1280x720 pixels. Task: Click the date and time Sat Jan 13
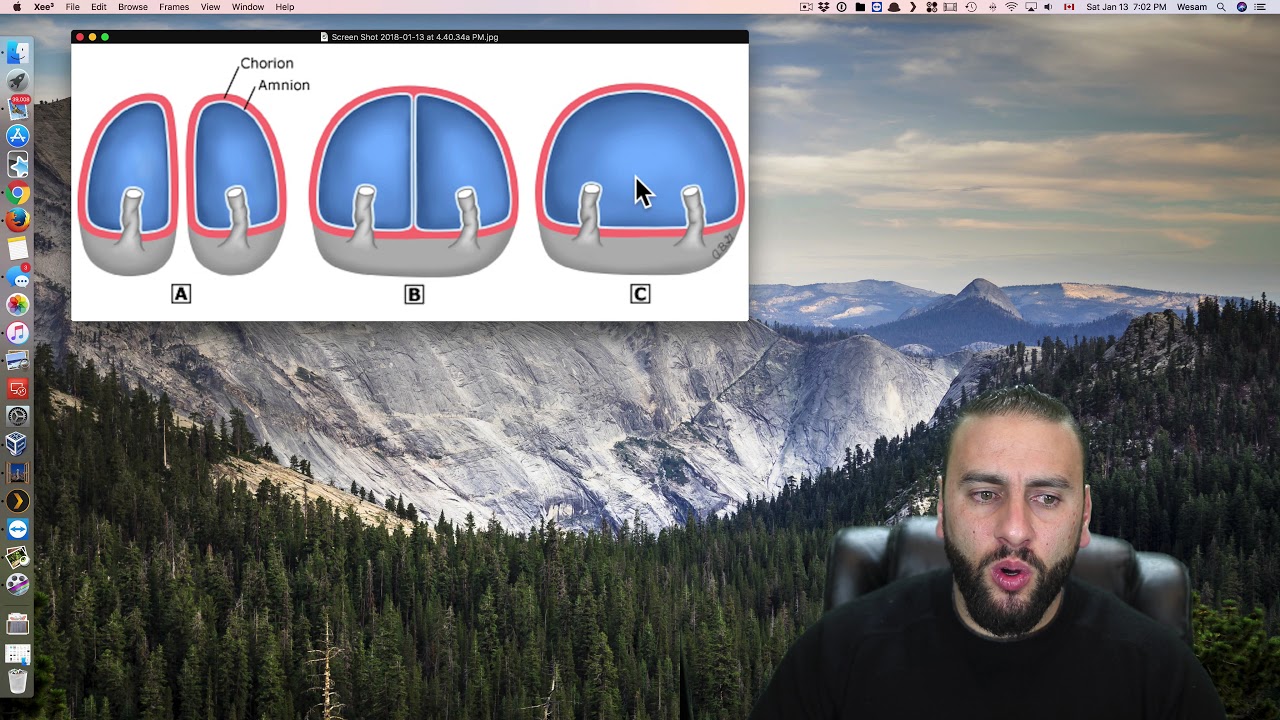click(x=1126, y=7)
